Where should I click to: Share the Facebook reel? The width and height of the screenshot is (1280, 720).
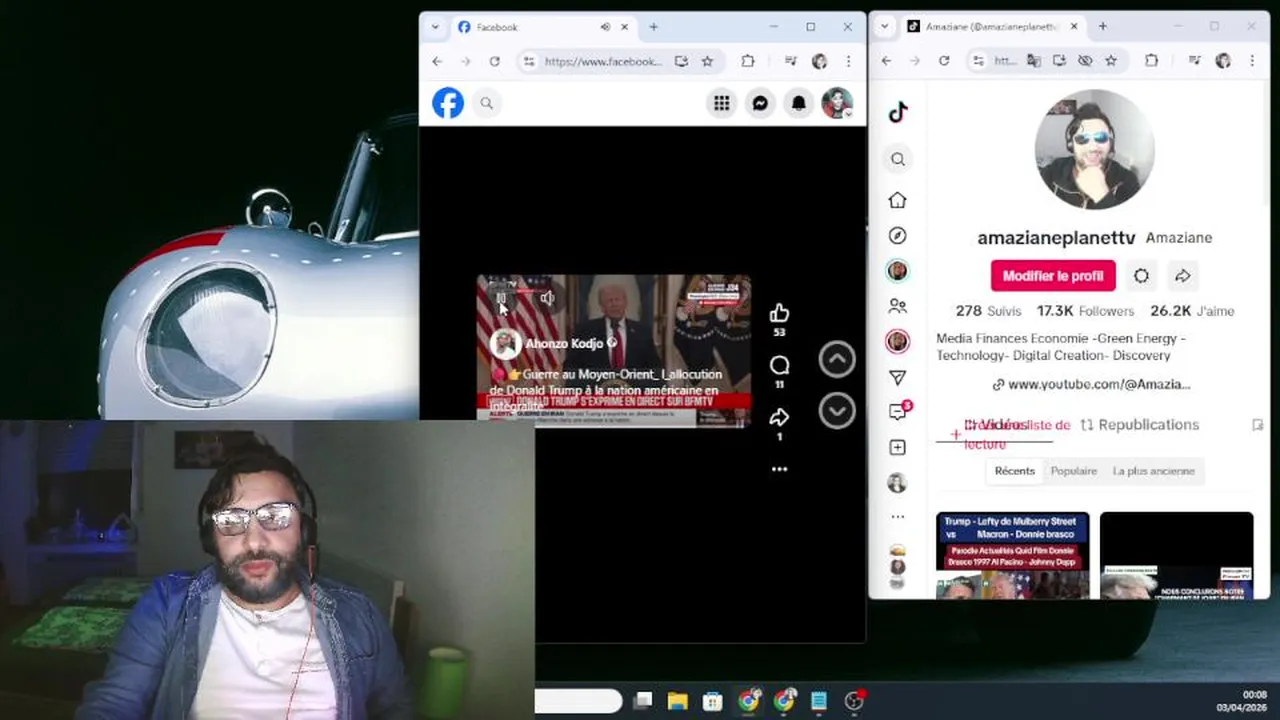pos(780,417)
